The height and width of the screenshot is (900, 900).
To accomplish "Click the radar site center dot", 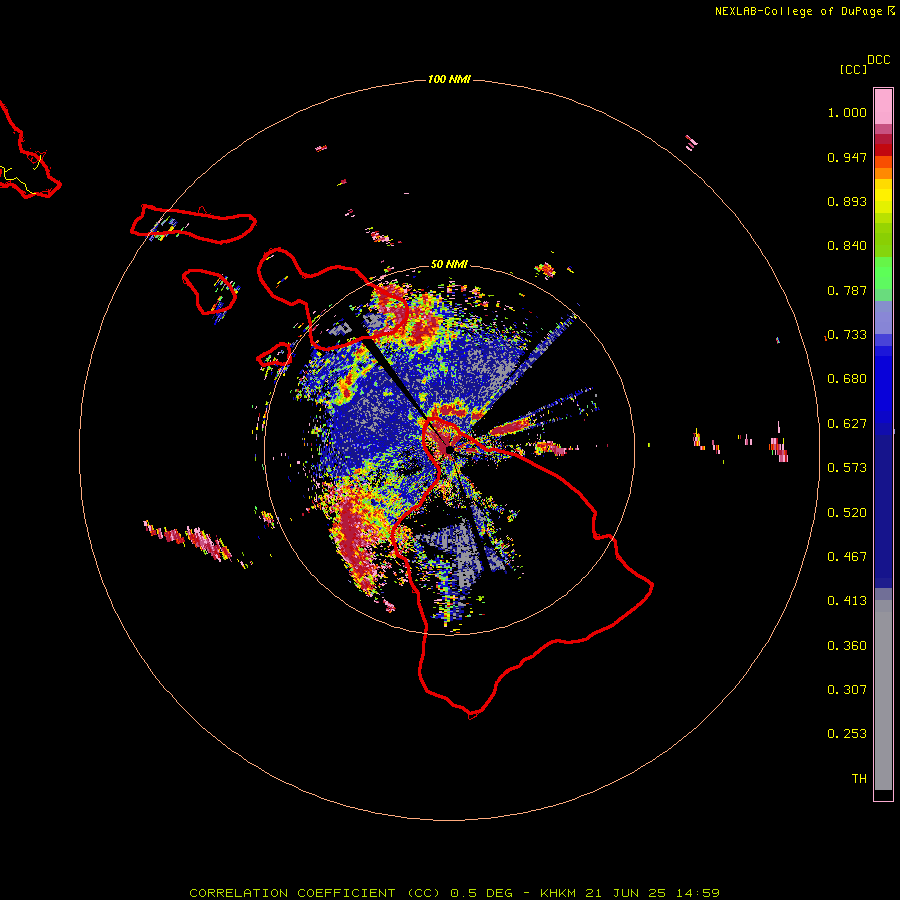I will [x=449, y=450].
